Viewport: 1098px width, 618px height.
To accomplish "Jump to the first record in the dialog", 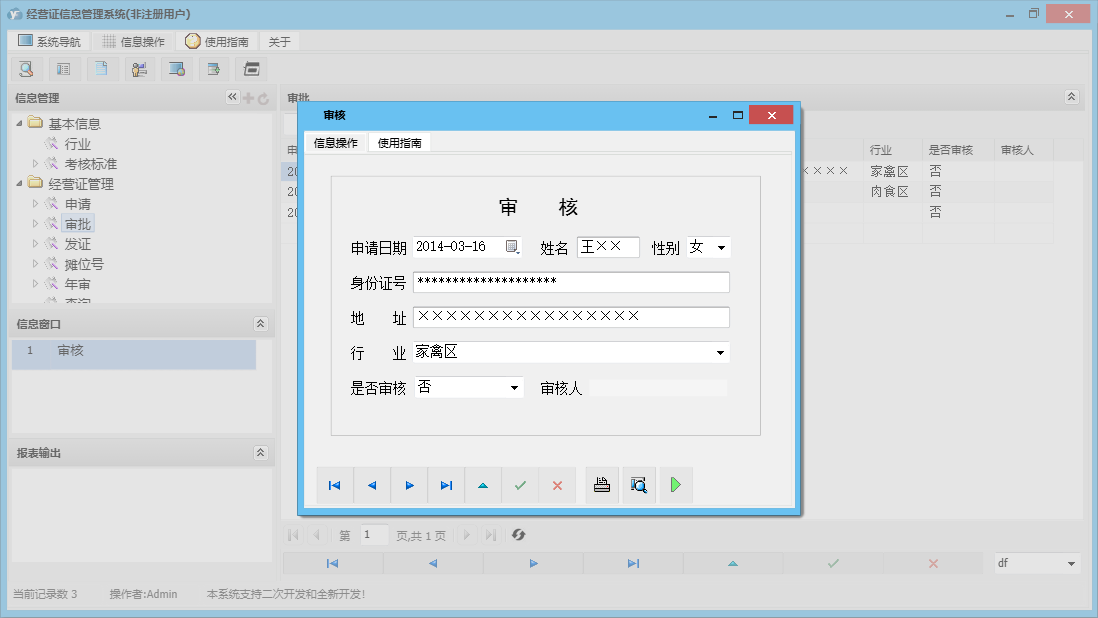I will click(334, 485).
